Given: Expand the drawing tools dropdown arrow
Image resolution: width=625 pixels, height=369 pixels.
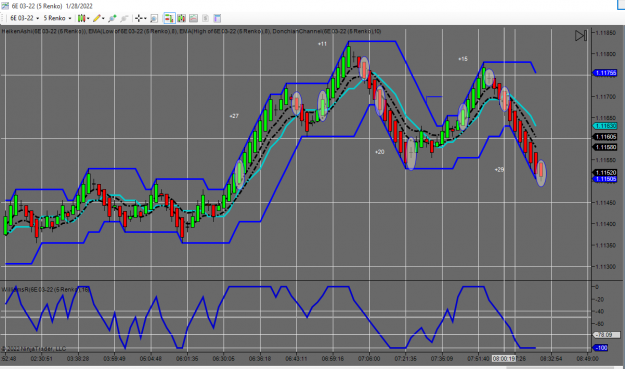Looking at the screenshot, I should (103, 18).
